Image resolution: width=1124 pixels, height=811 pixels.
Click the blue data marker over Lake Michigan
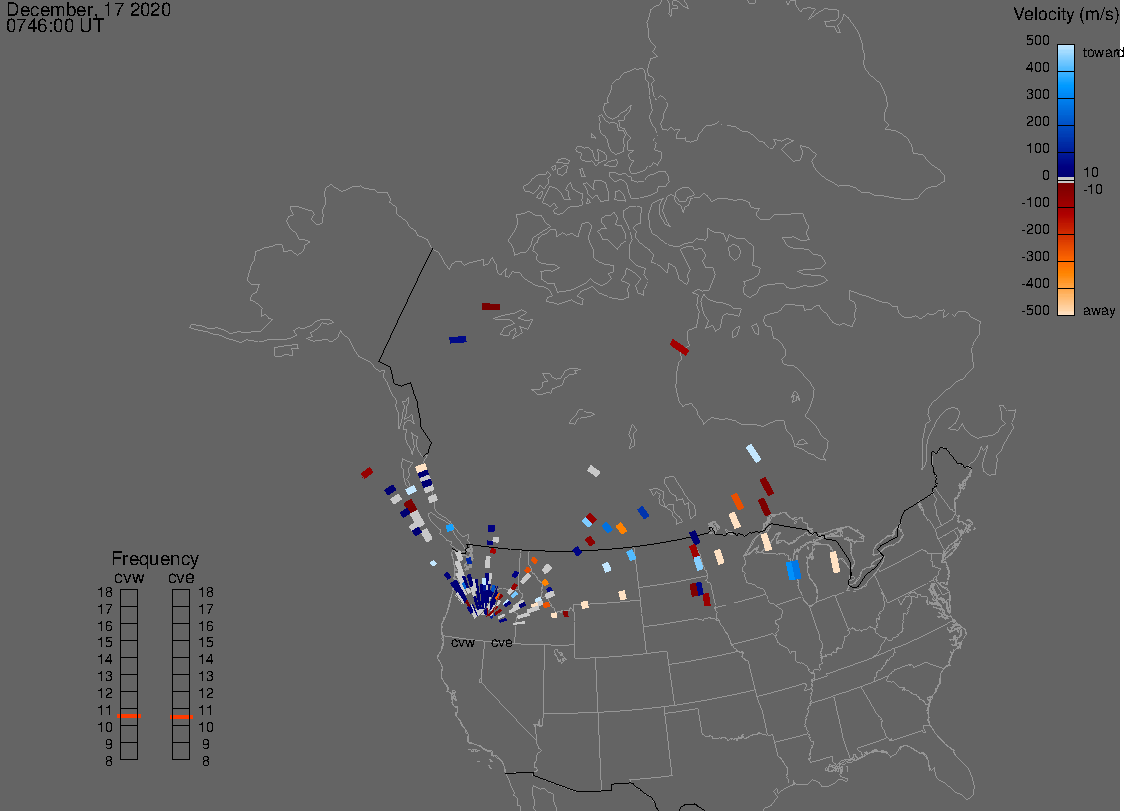pos(793,570)
